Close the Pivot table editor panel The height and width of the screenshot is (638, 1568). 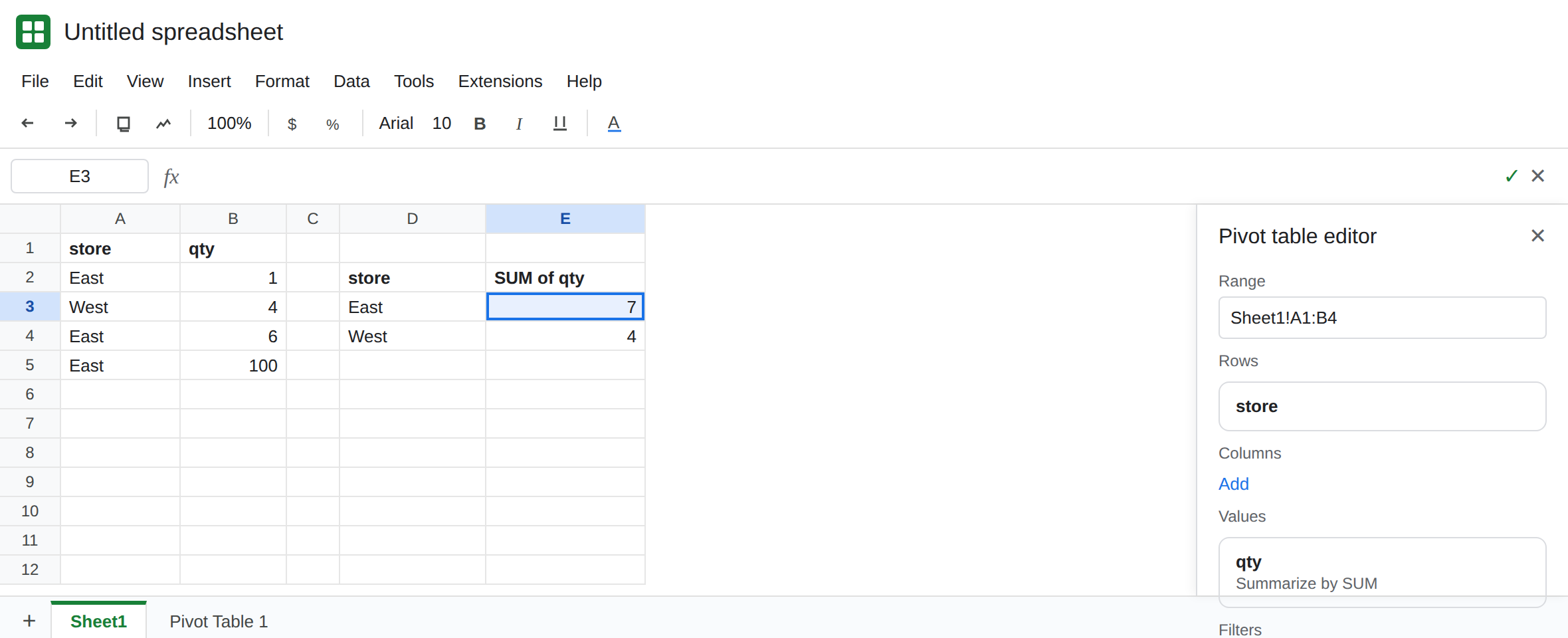(1537, 235)
